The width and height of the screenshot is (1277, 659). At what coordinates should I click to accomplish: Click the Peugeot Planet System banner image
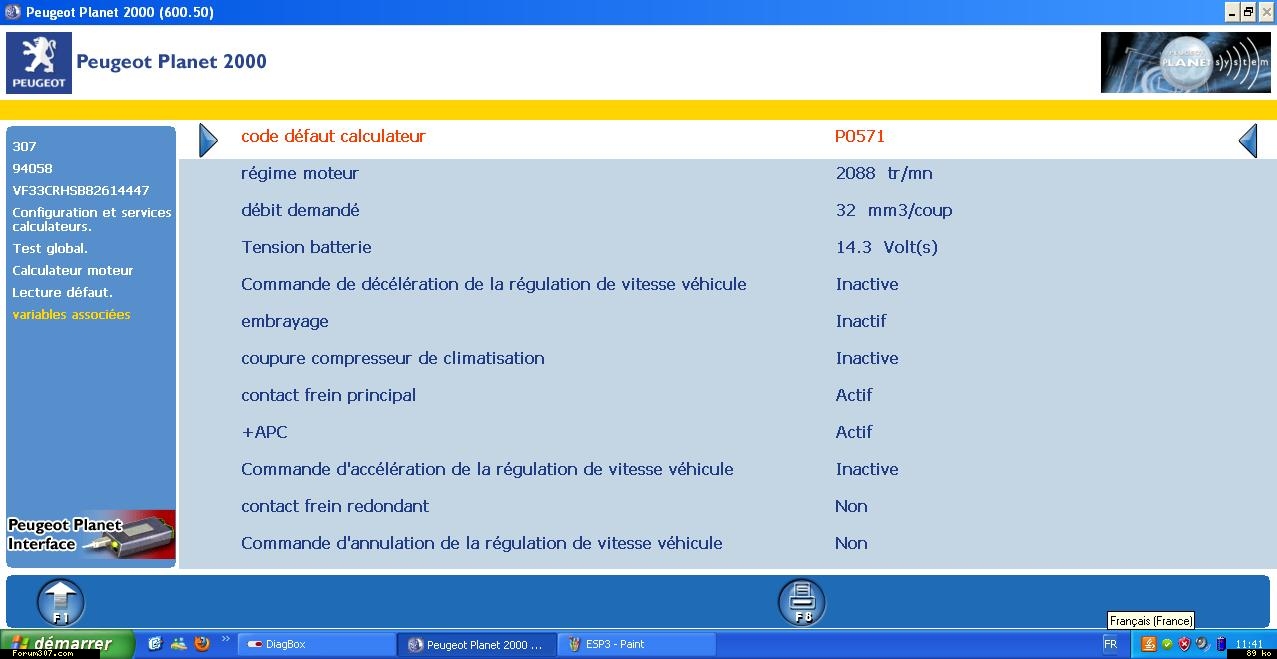pos(1185,62)
